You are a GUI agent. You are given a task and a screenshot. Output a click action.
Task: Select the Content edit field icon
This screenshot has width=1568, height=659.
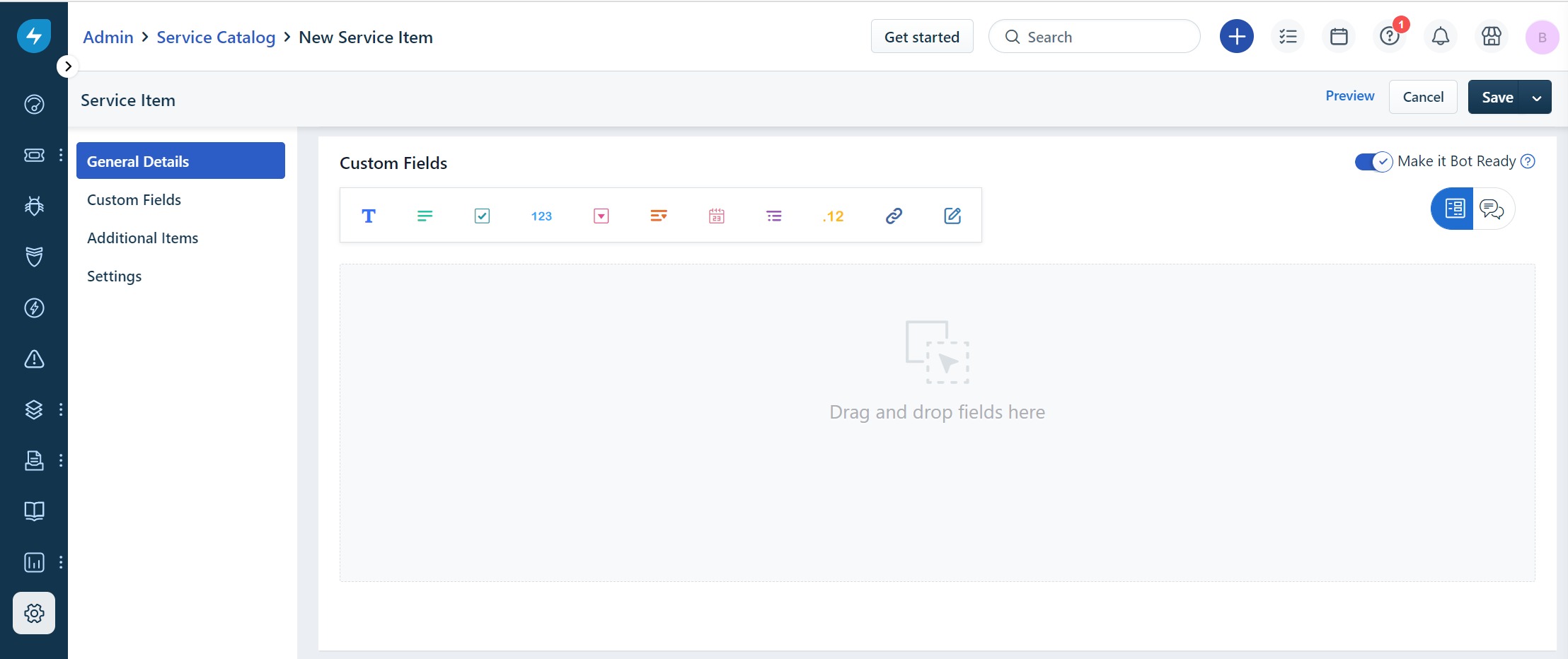(x=952, y=216)
